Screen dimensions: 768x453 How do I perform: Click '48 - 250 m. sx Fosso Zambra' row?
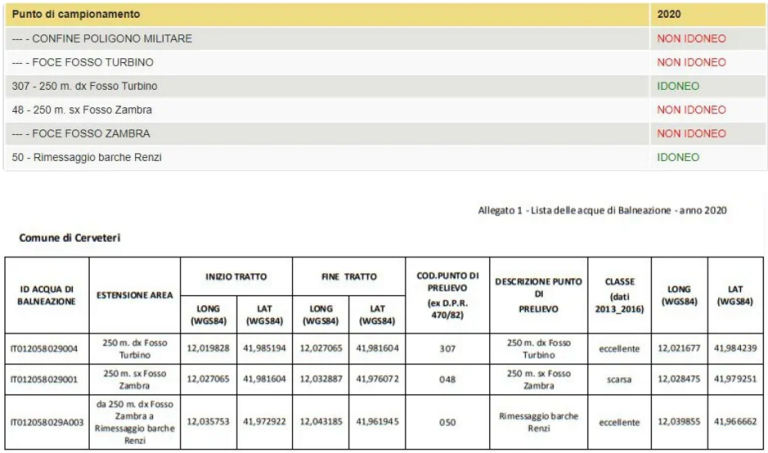point(82,110)
